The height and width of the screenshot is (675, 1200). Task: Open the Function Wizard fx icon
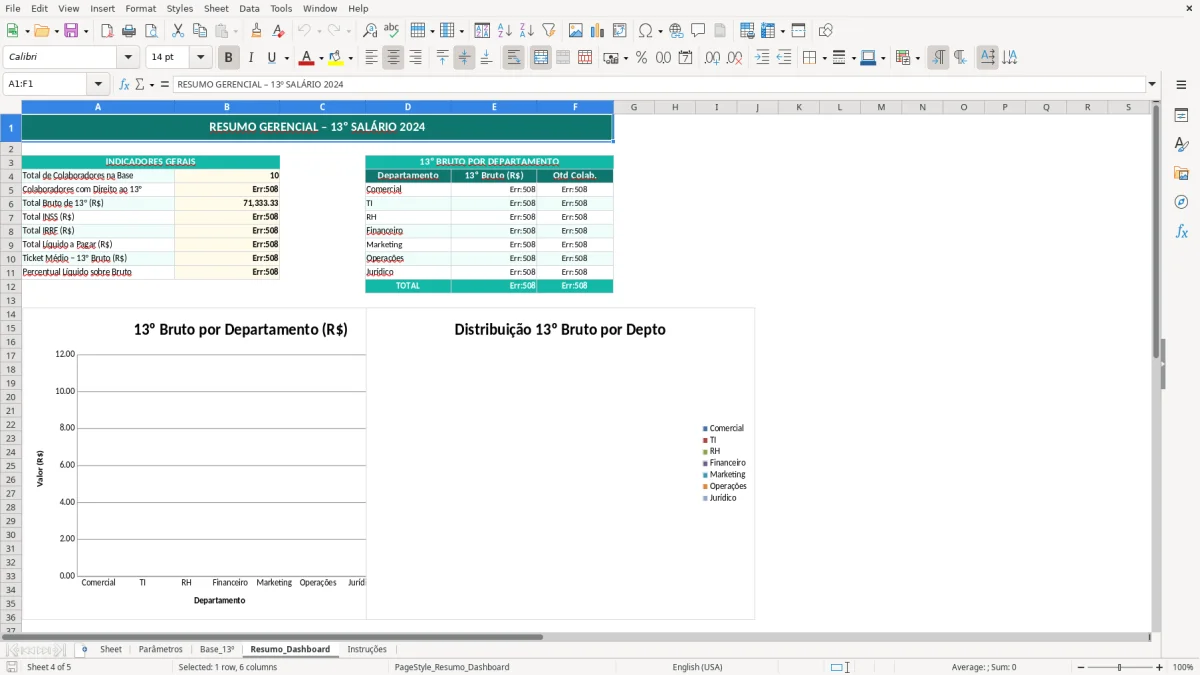(x=124, y=84)
